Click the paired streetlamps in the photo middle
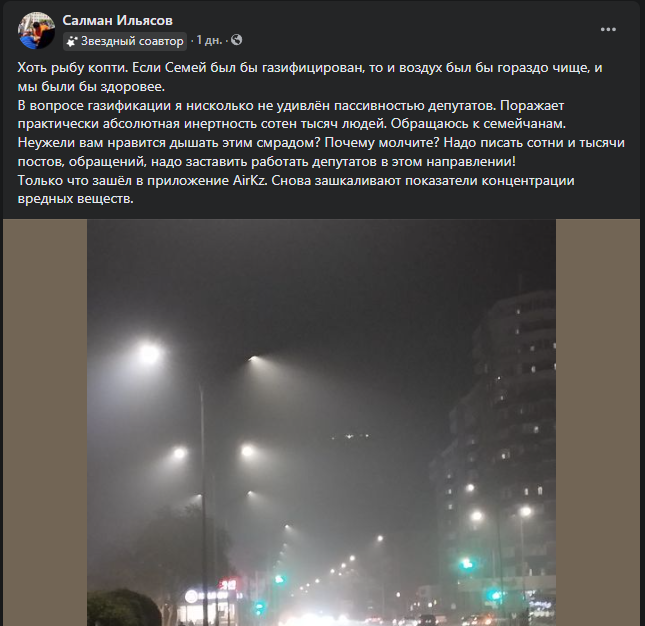The width and height of the screenshot is (645, 626). click(x=213, y=452)
